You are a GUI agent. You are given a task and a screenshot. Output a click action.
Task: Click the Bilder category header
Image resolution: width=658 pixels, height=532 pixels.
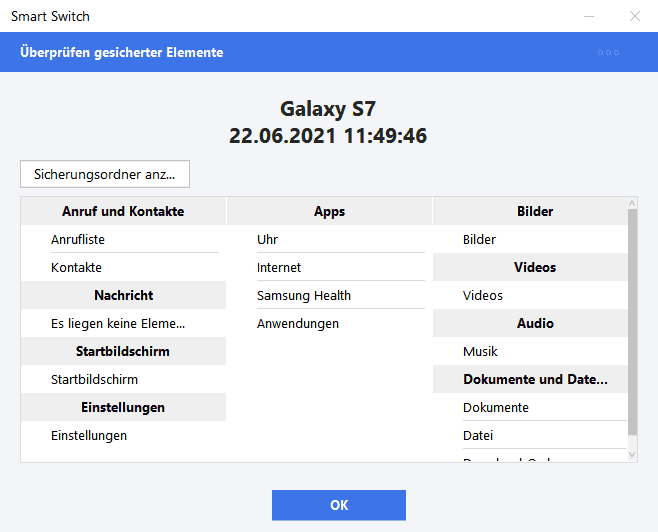click(530, 211)
